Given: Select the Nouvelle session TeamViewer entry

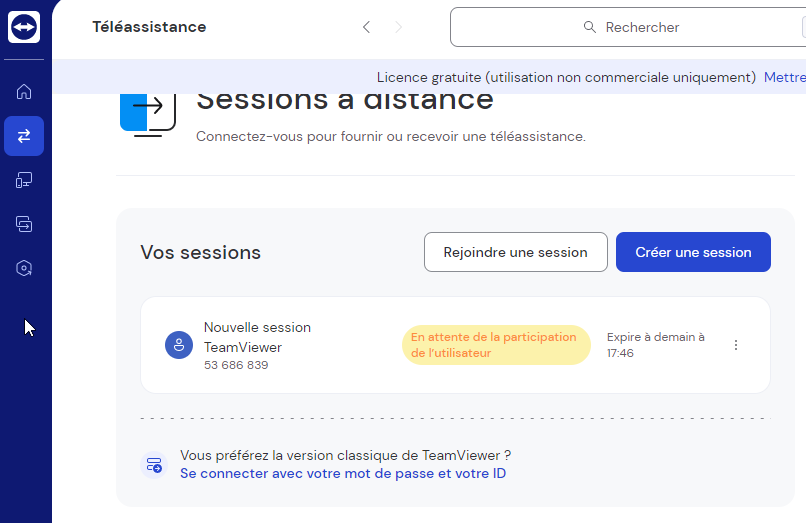Looking at the screenshot, I should click(257, 337).
